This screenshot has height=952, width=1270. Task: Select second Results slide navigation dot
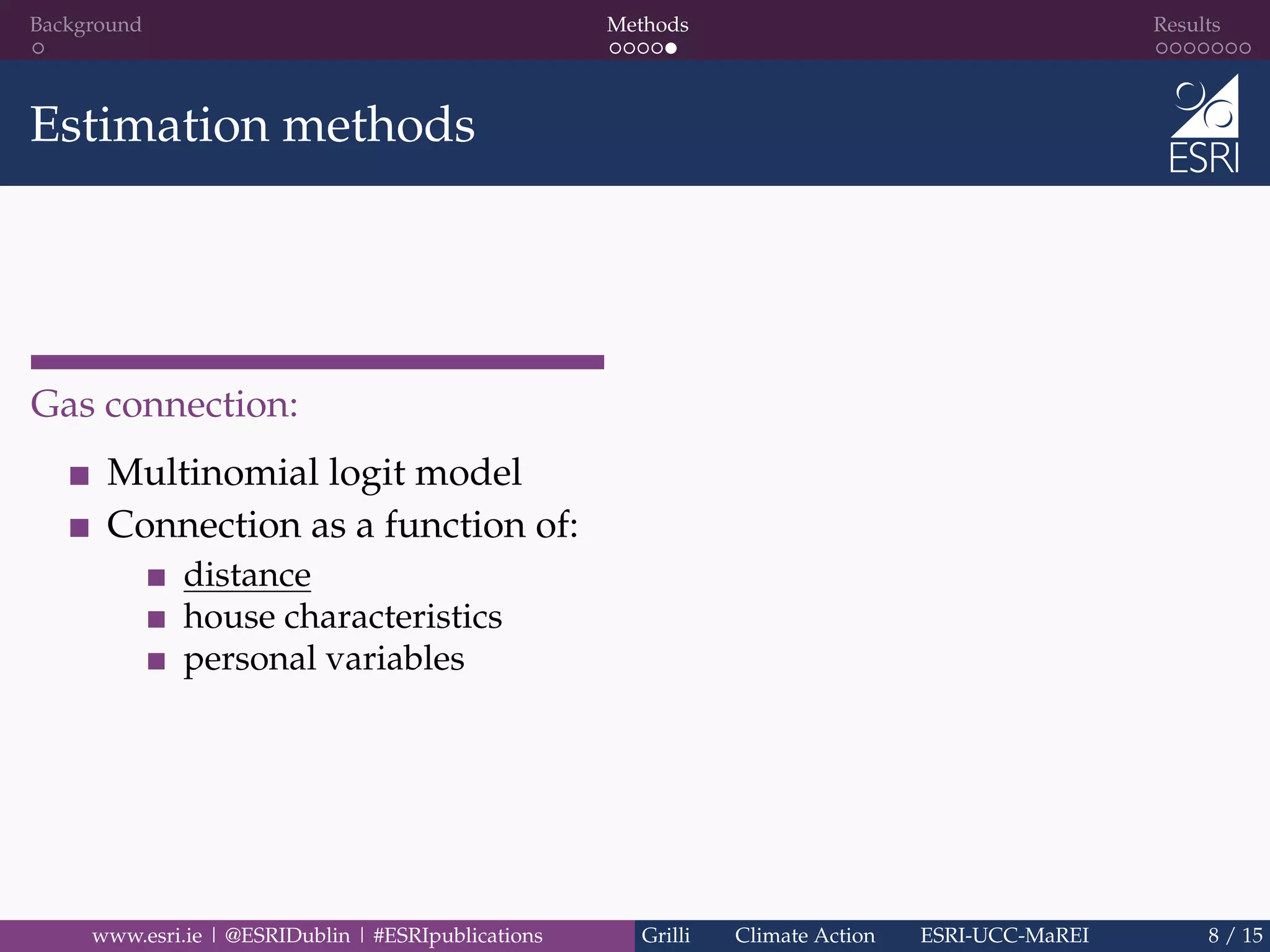coord(1176,48)
